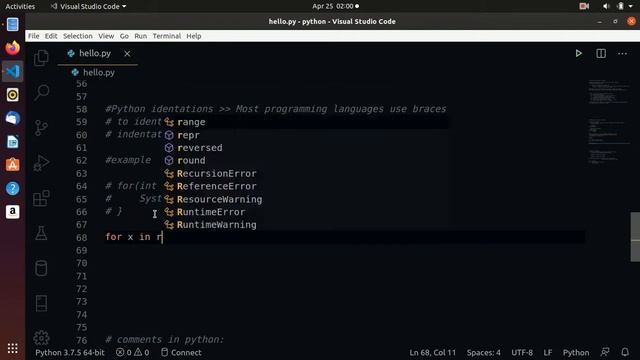Open Visual Studio Code app menu
The height and width of the screenshot is (360, 640).
(88, 6)
